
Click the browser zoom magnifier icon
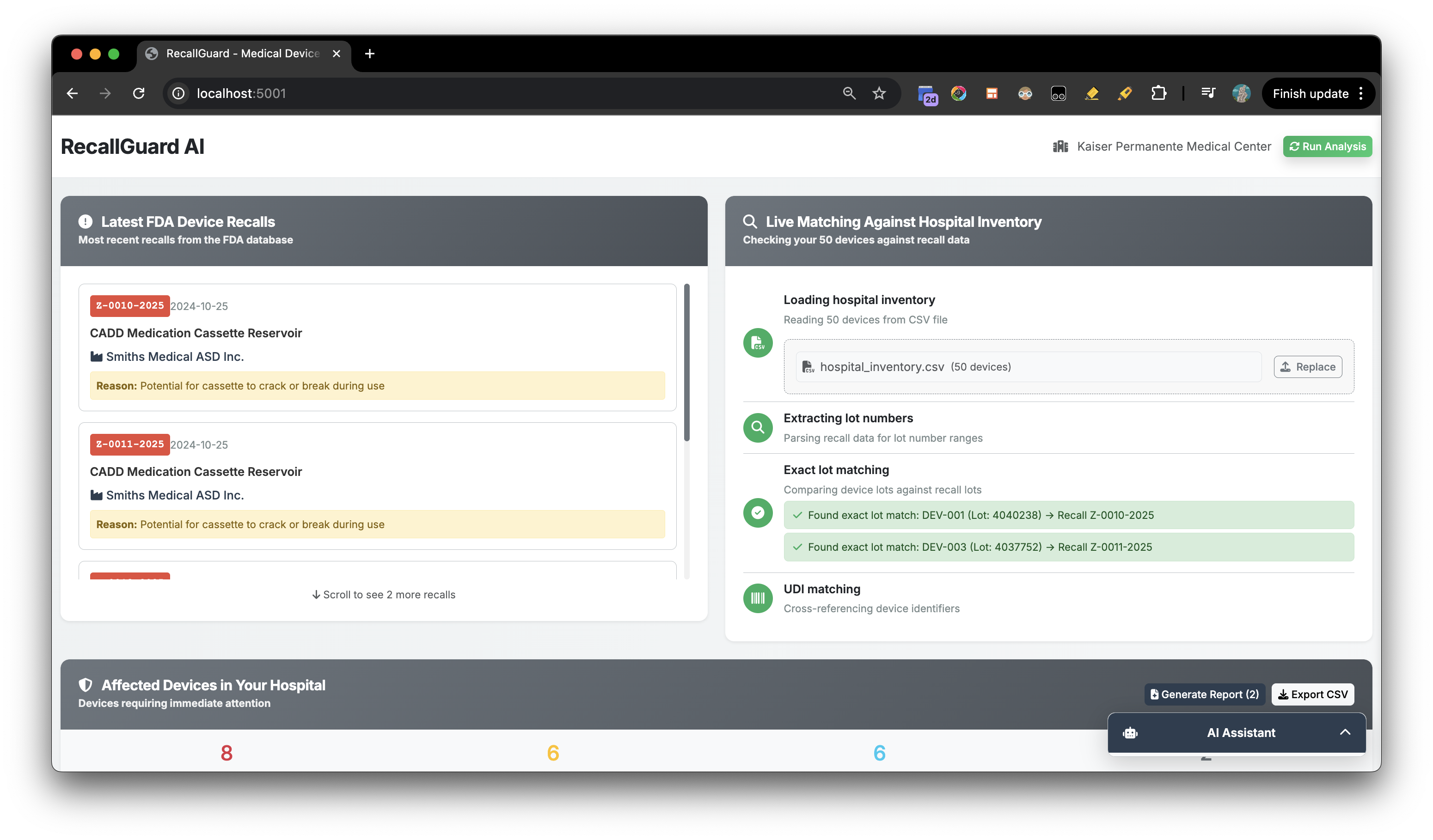point(849,93)
